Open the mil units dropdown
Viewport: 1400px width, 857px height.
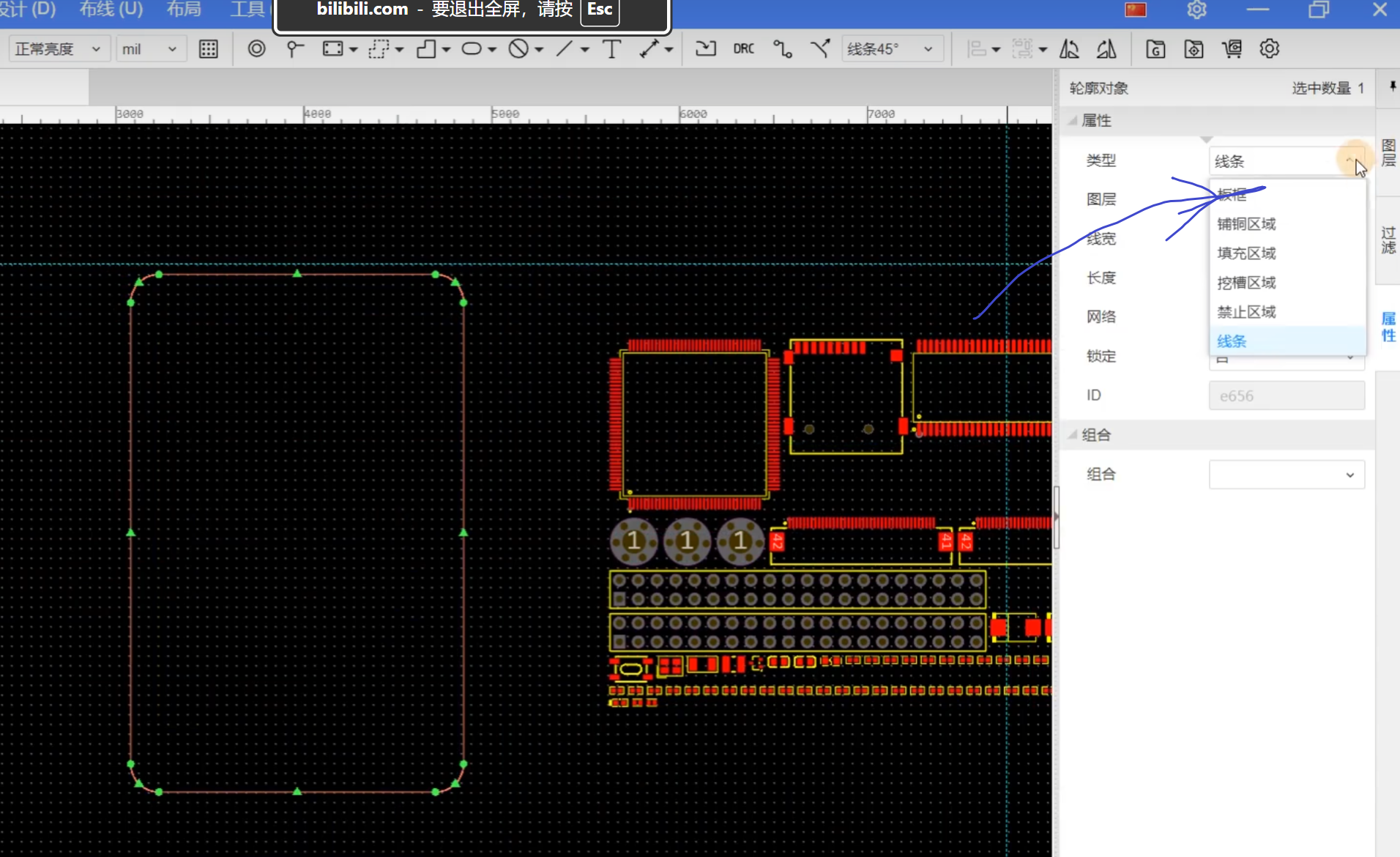click(149, 49)
